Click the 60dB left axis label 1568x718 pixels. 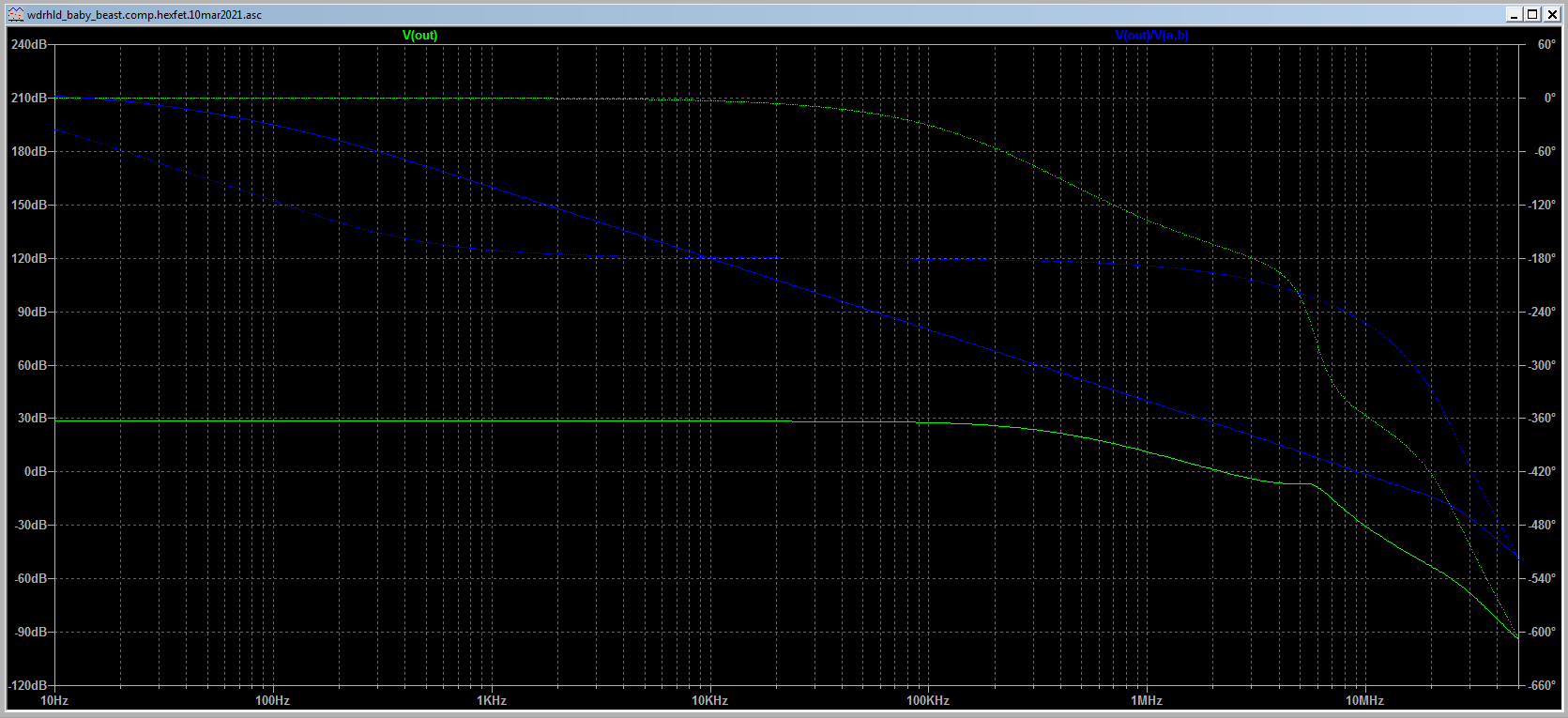point(33,366)
